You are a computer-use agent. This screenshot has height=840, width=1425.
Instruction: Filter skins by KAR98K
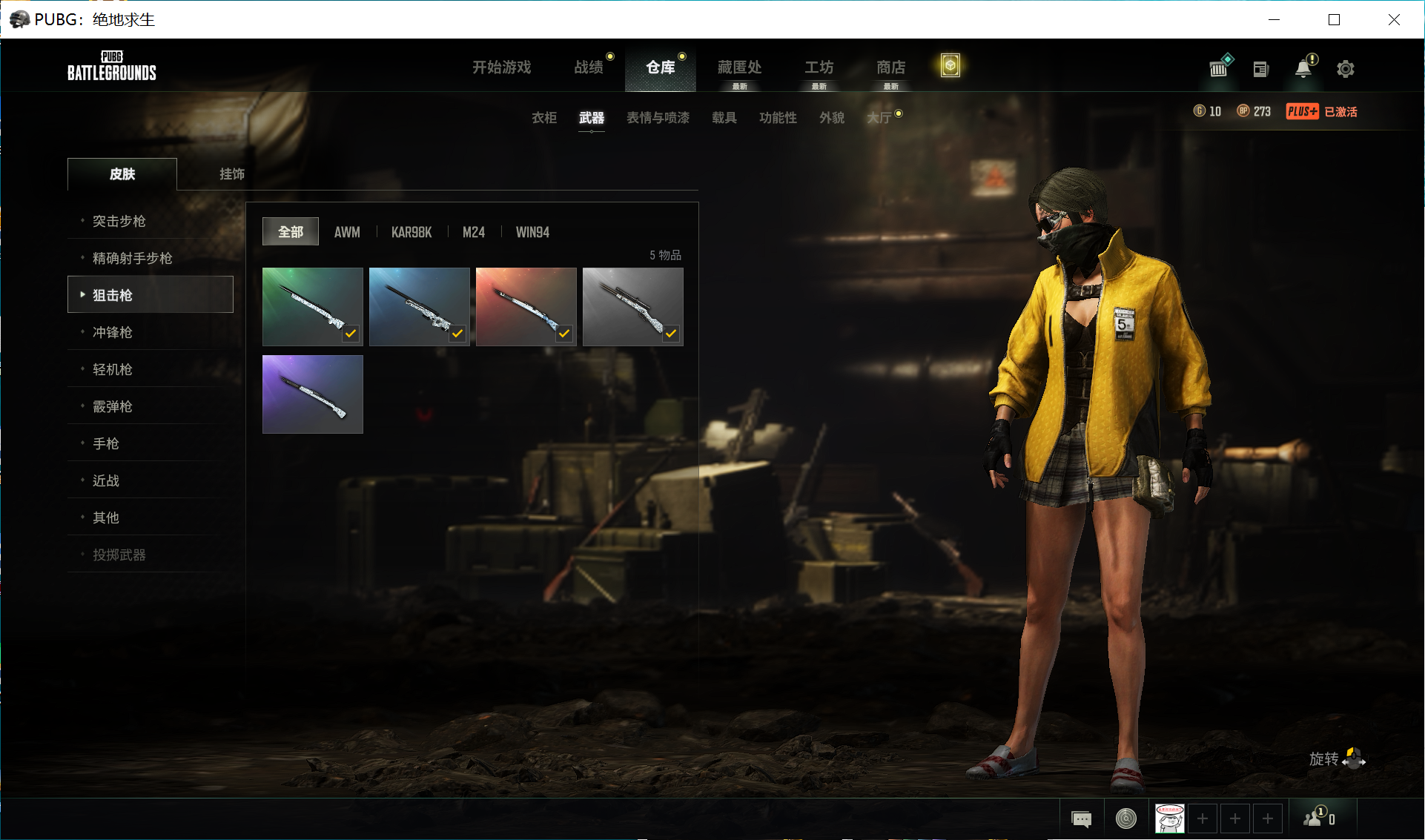[x=411, y=232]
